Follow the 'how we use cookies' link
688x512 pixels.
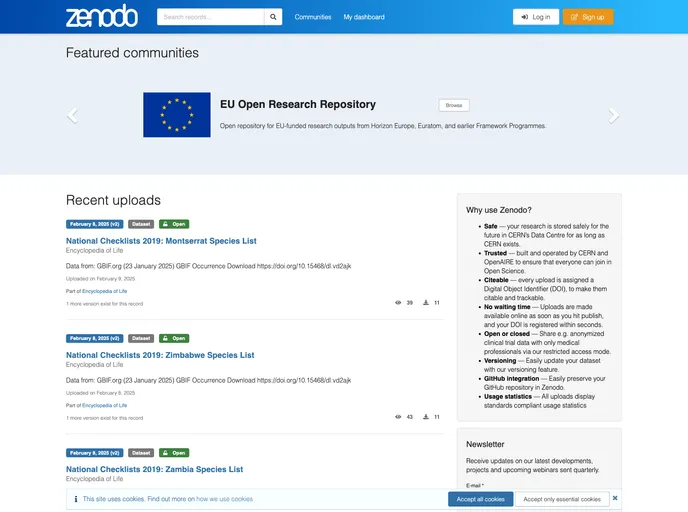tap(225, 499)
